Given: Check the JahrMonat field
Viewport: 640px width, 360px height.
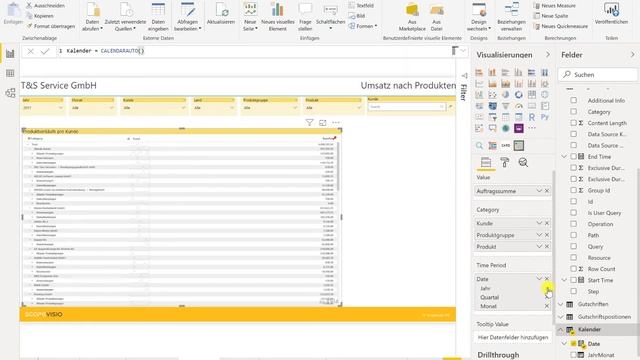Looking at the screenshot, I should [x=573, y=355].
